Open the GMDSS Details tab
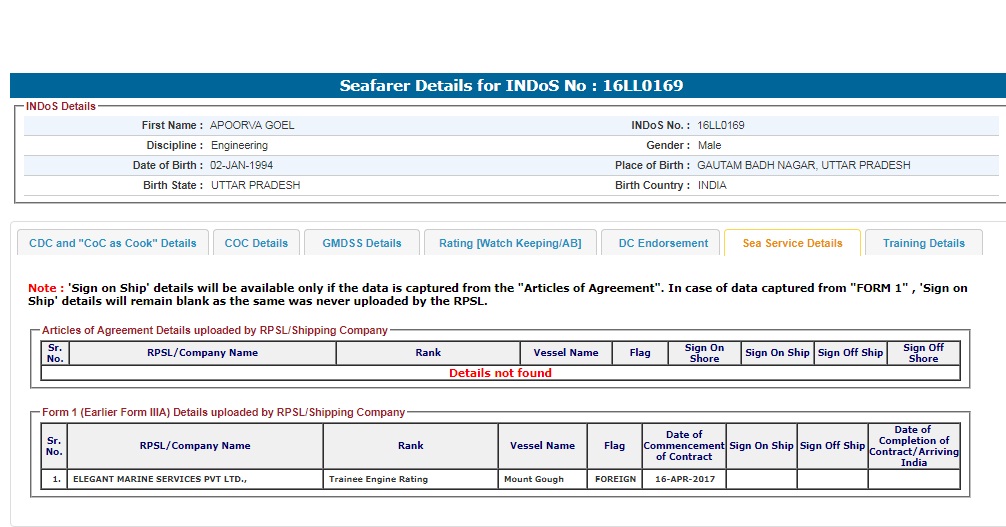 362,243
